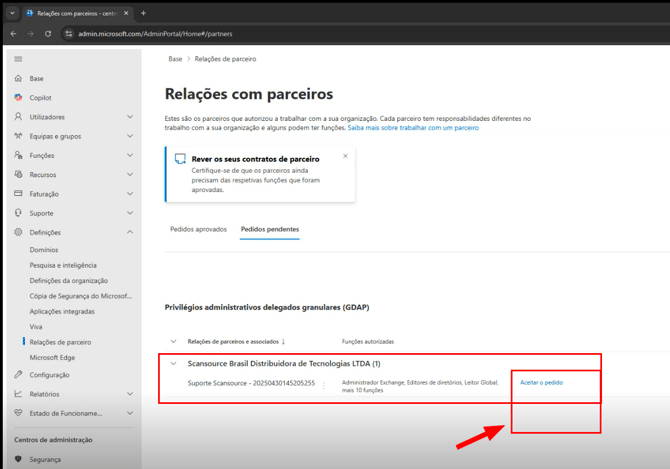Reload the page with browser refresh icon
This screenshot has width=670, height=469.
[x=47, y=33]
